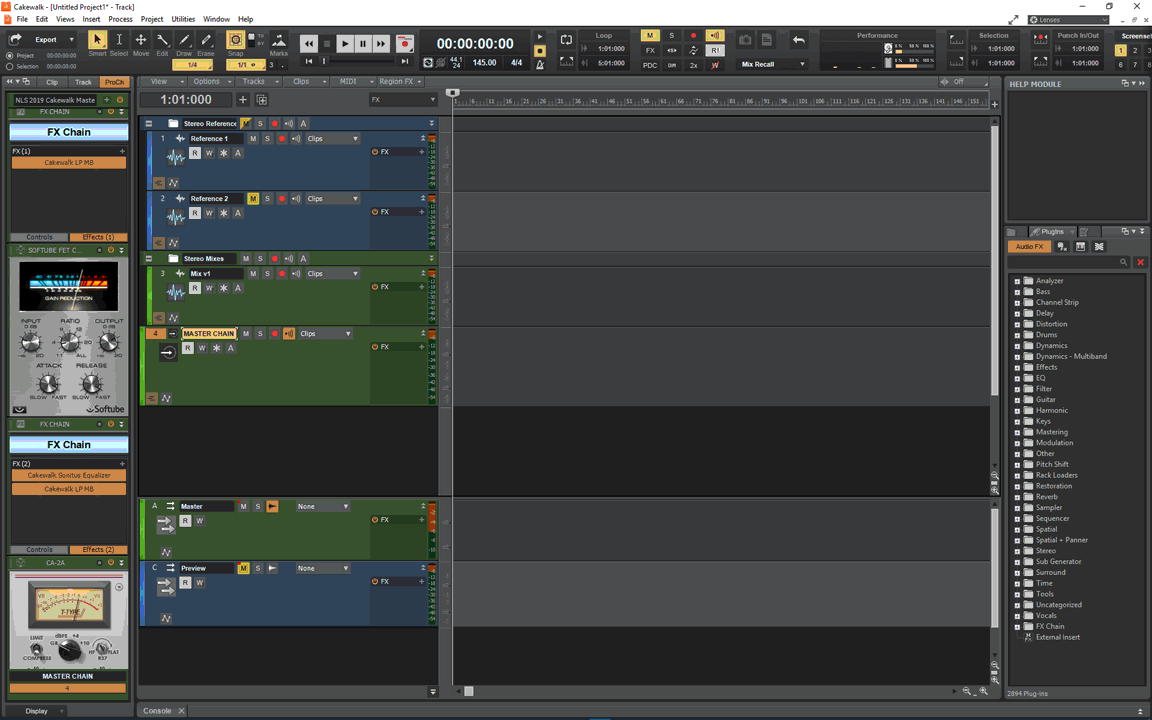This screenshot has width=1152, height=720.
Task: Open the Clips dropdown on MASTER CHAIN track
Action: coord(325,334)
